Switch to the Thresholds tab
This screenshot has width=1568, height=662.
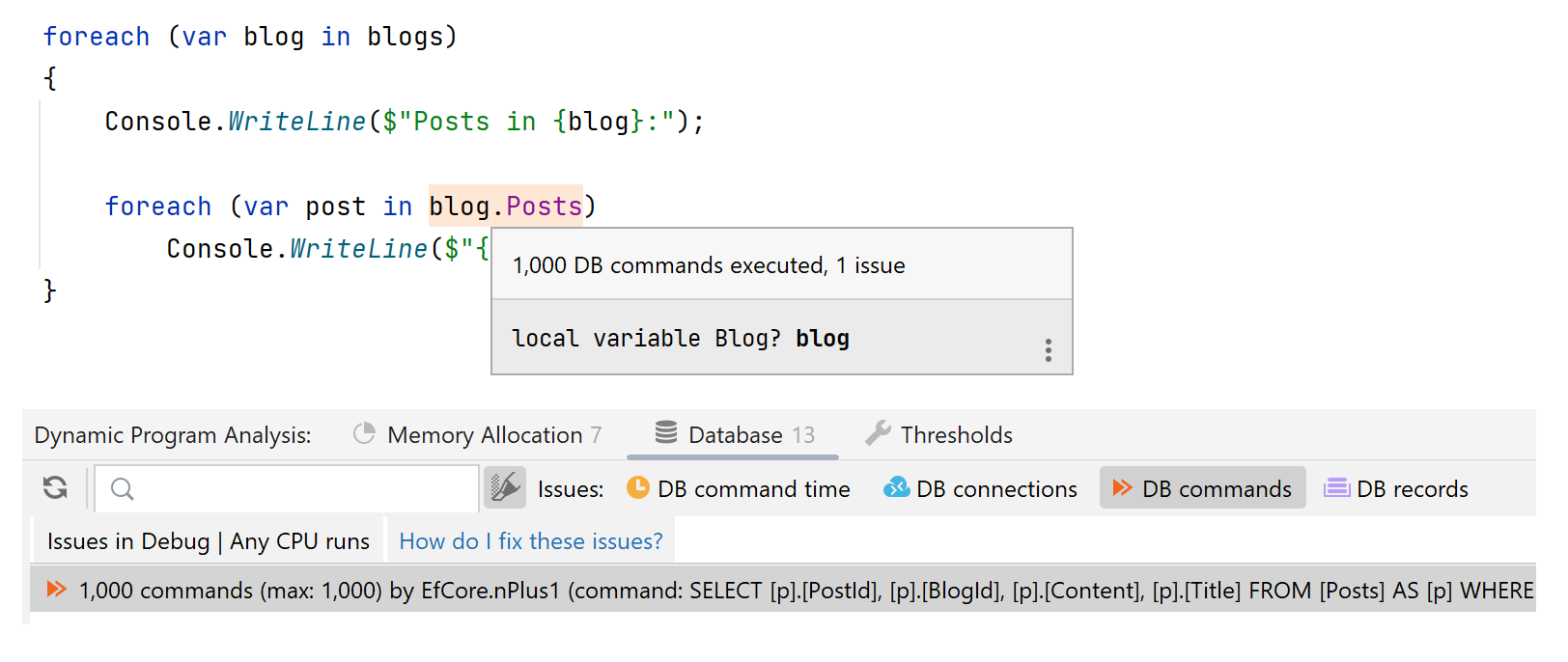[956, 434]
